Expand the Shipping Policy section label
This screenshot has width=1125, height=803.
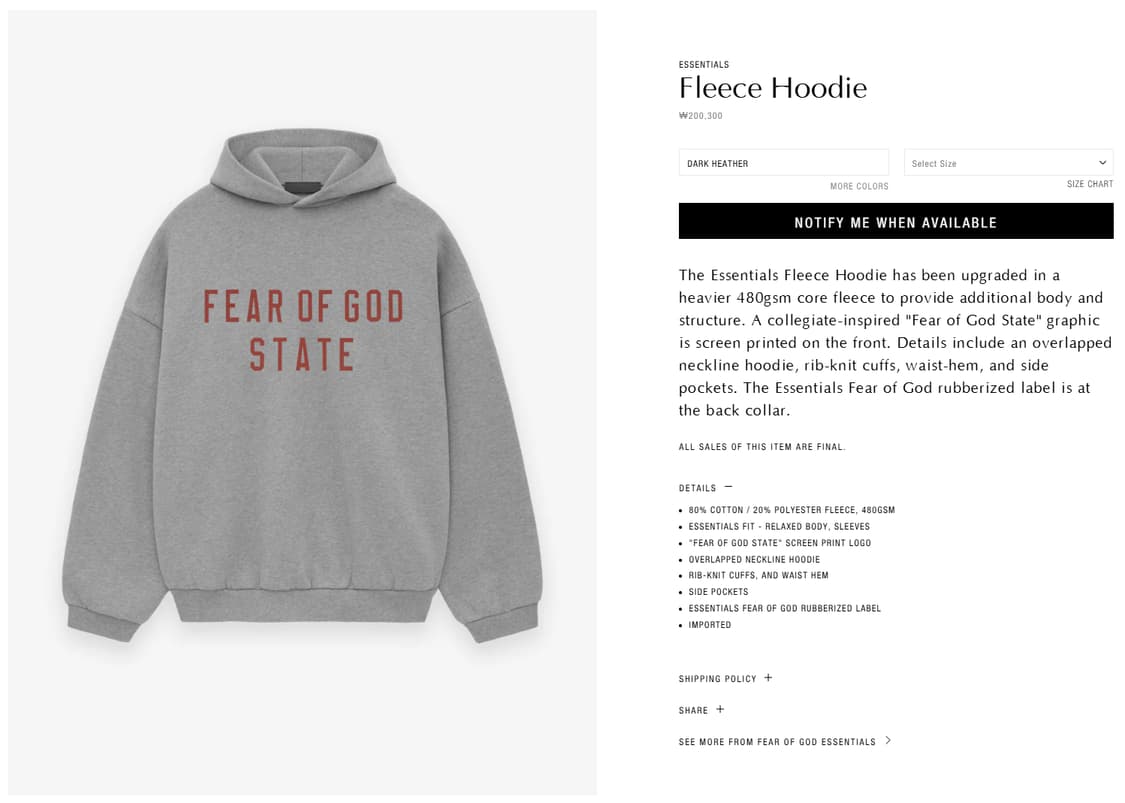pyautogui.click(x=717, y=679)
